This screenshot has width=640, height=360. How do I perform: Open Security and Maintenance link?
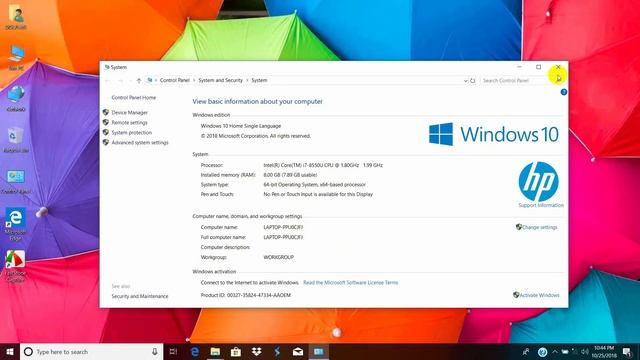[140, 296]
